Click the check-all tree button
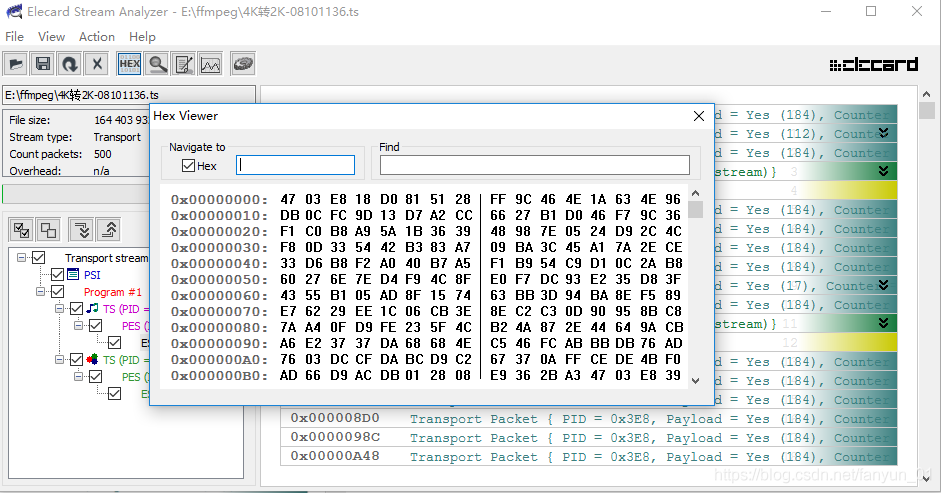This screenshot has height=493, width=941. click(x=22, y=229)
